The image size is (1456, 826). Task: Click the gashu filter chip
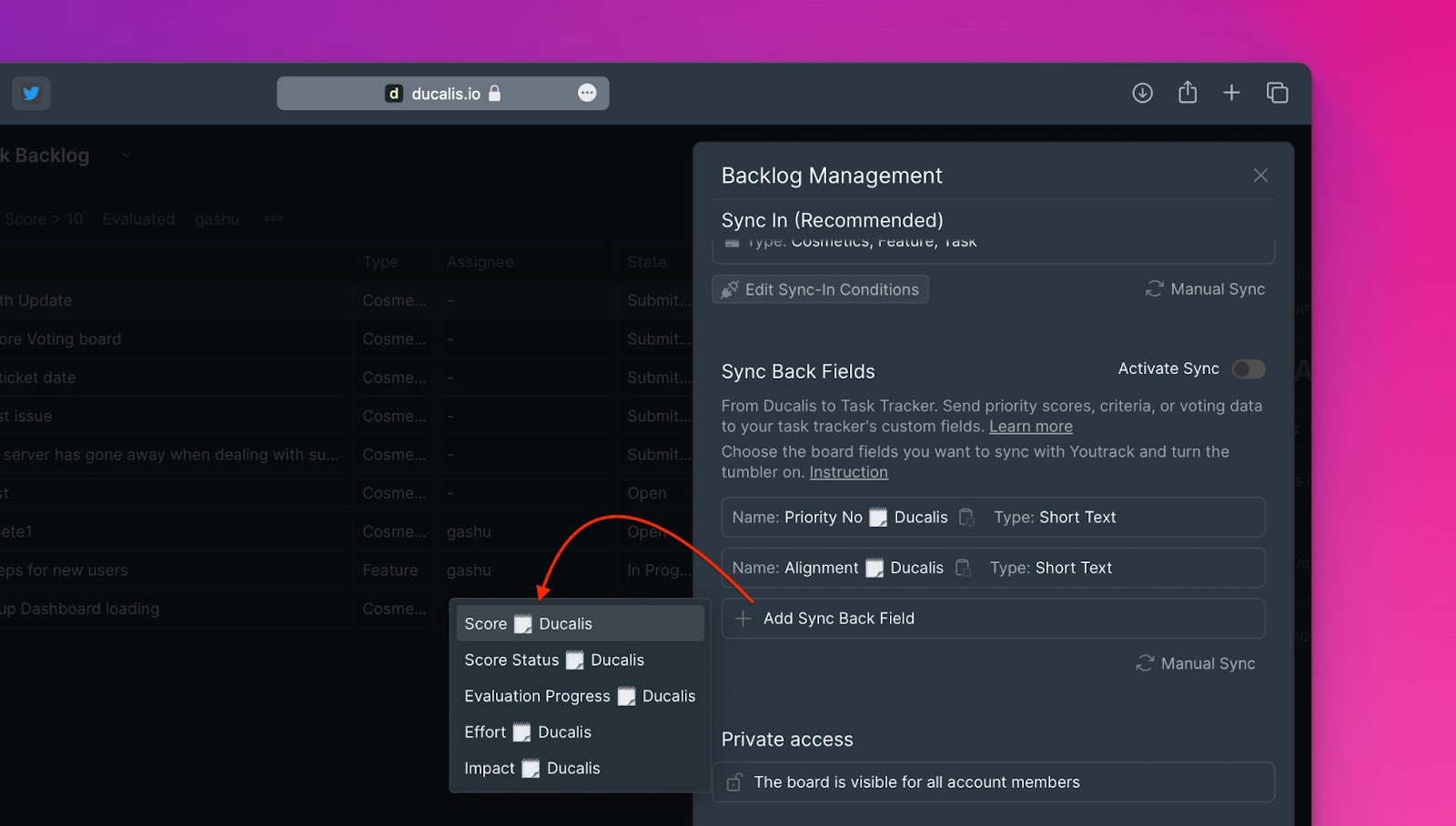217,219
